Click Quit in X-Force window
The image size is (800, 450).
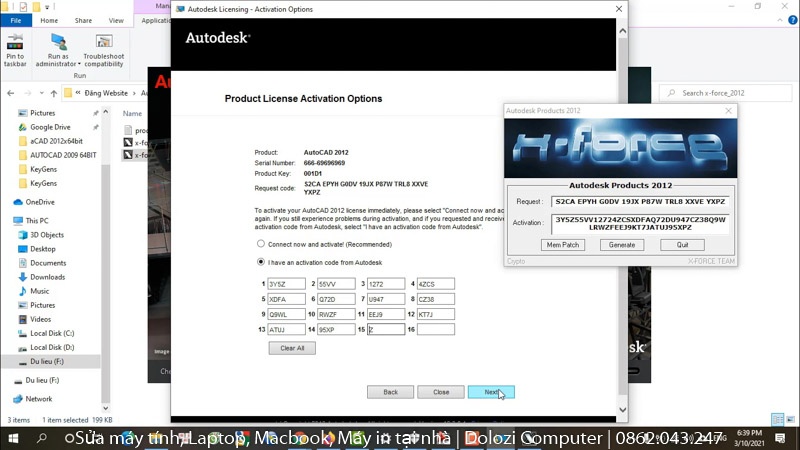[x=682, y=245]
